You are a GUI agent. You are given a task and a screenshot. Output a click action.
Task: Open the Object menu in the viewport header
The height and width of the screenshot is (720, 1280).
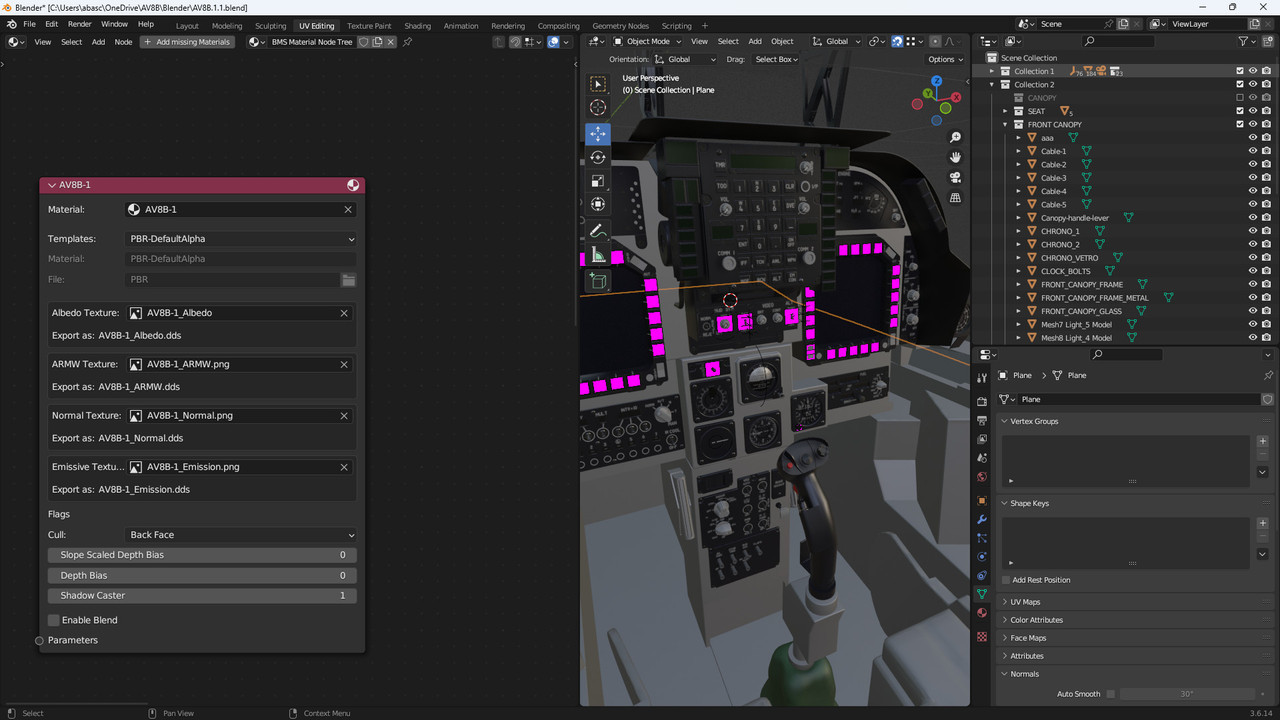point(782,41)
